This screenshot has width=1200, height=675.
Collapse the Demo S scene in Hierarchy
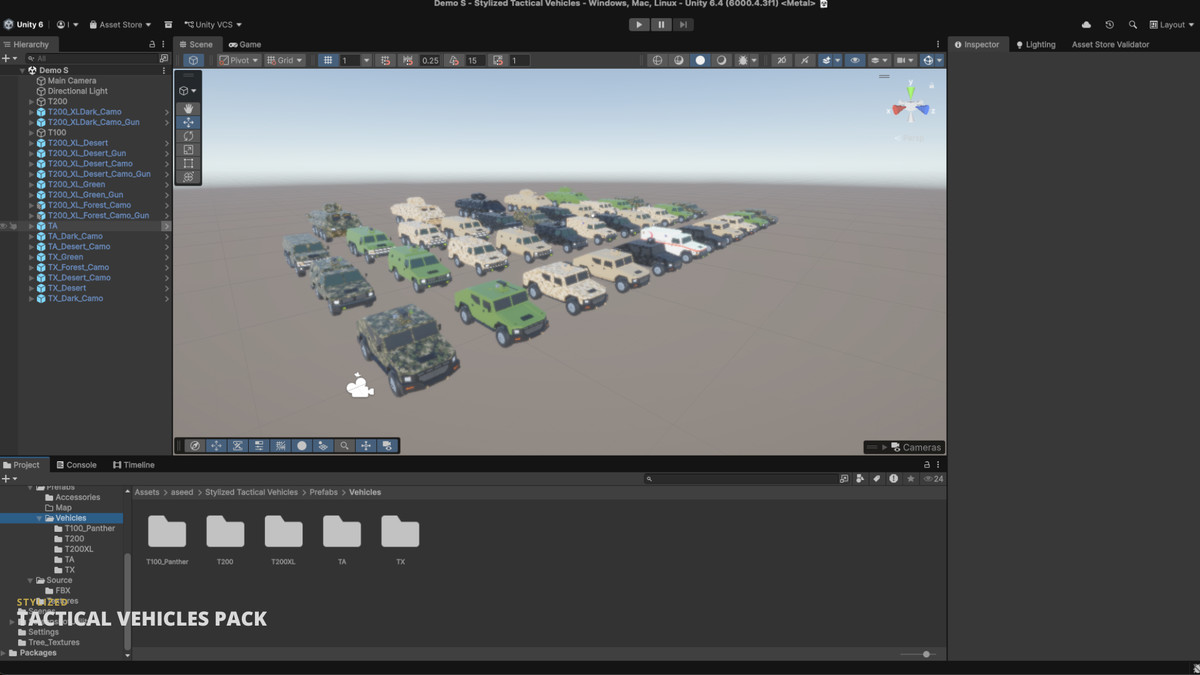[22, 70]
